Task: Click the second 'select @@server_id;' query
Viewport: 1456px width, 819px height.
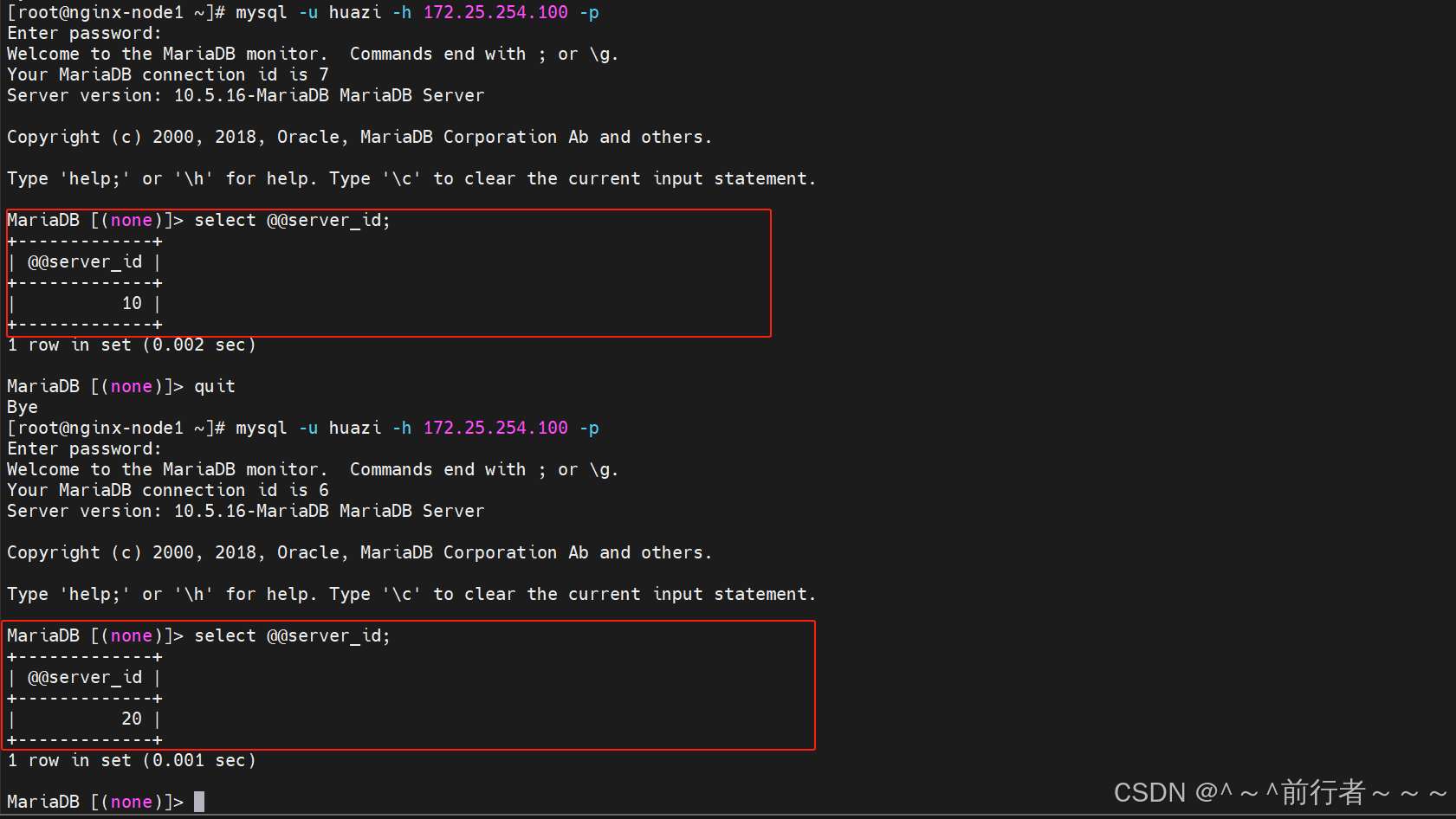Action: (293, 635)
